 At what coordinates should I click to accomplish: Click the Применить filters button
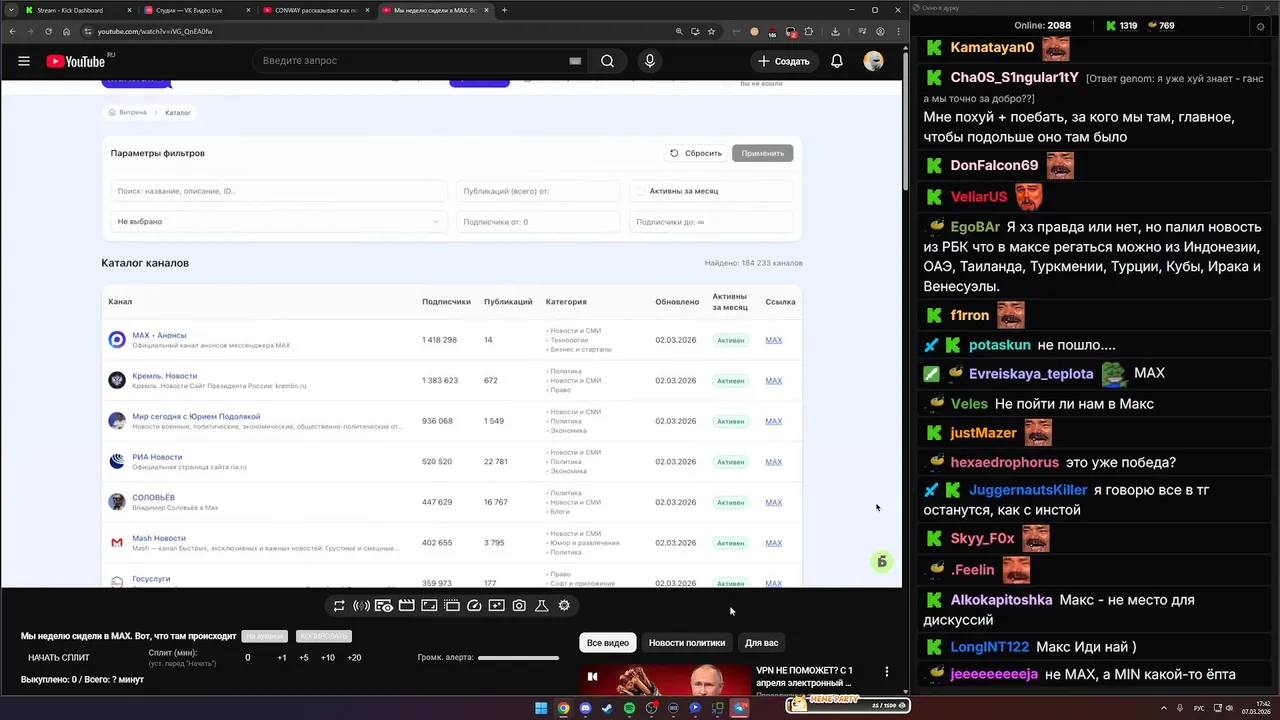click(763, 153)
